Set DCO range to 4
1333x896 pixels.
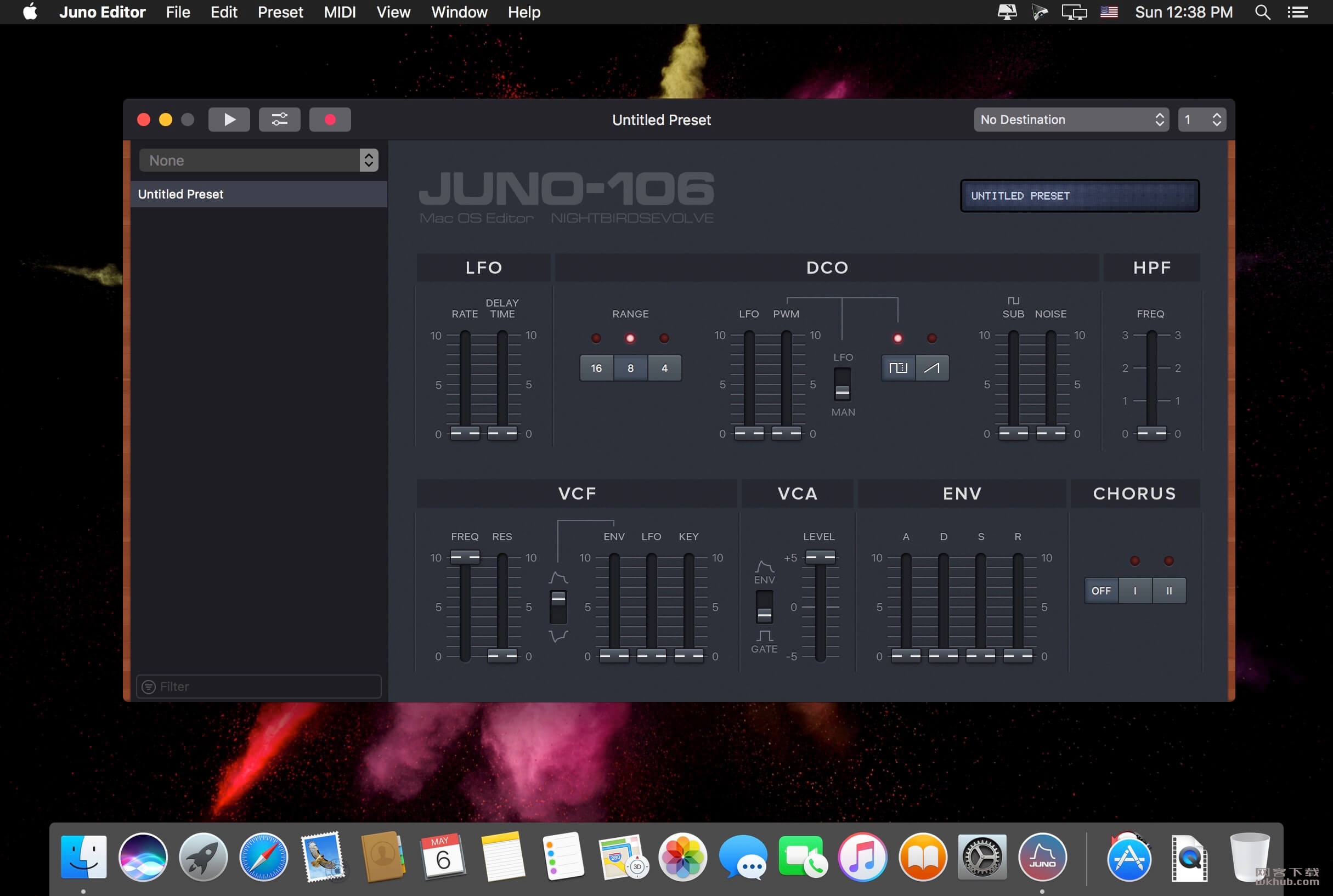tap(664, 367)
